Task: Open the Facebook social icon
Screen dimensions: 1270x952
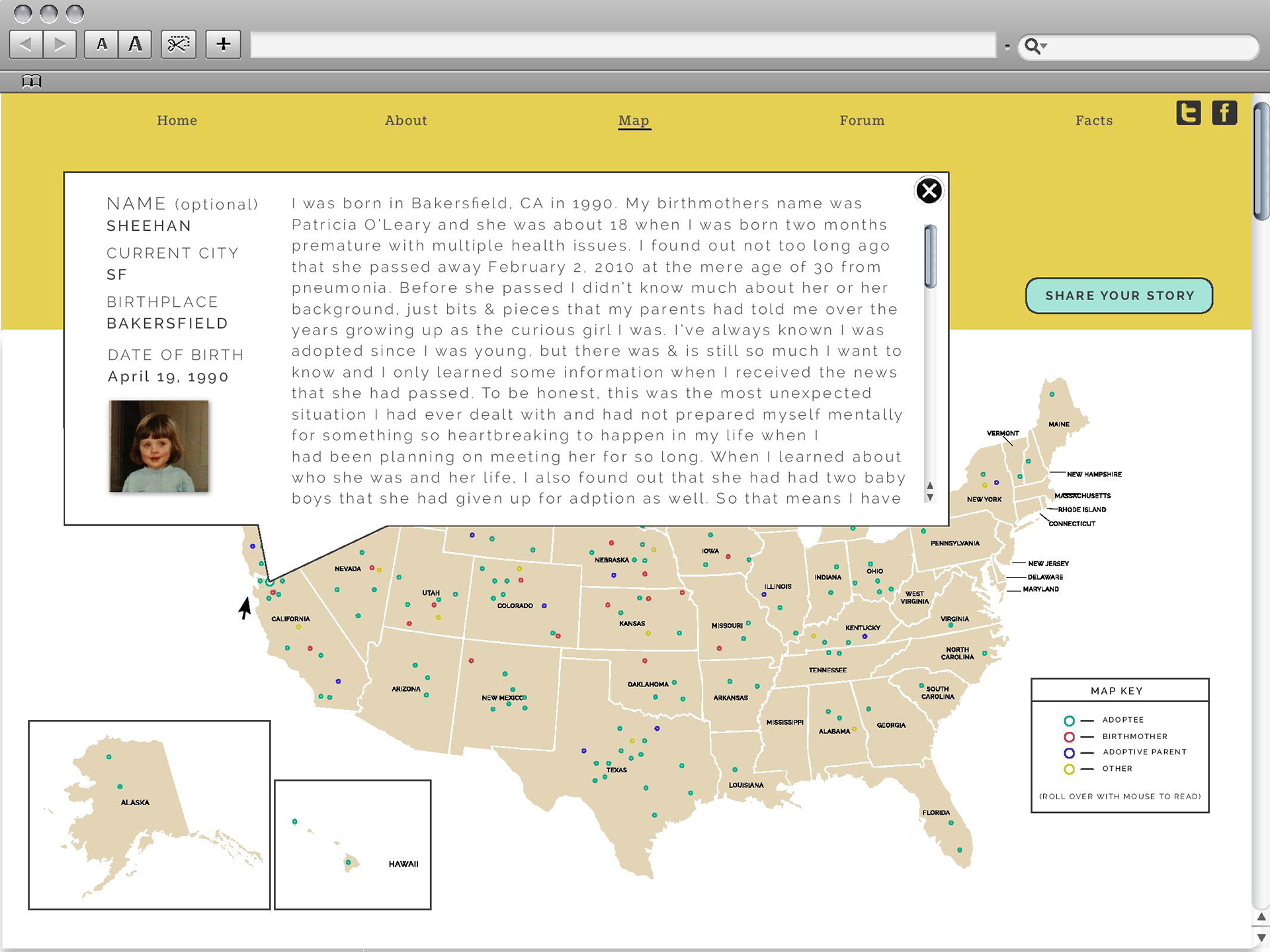Action: click(x=1224, y=113)
